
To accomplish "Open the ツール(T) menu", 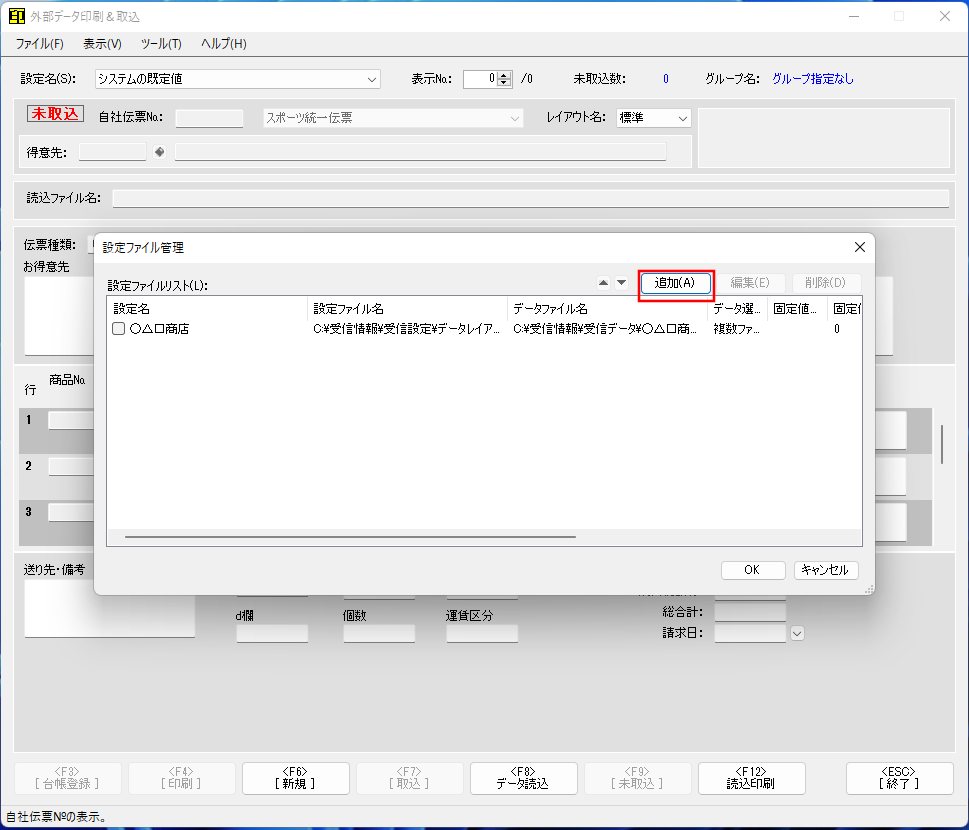I will pyautogui.click(x=161, y=44).
